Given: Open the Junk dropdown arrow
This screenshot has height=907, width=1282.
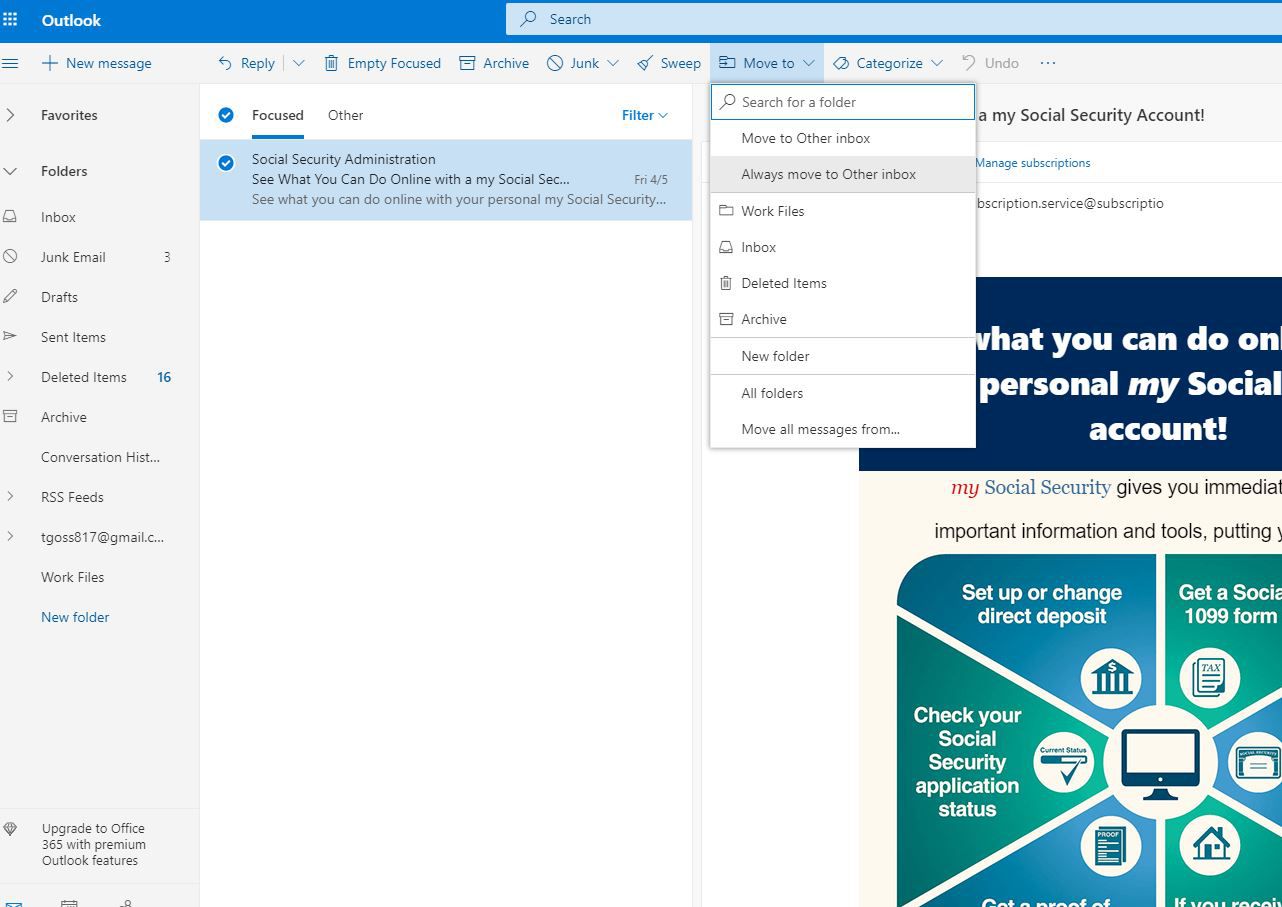Looking at the screenshot, I should click(613, 63).
